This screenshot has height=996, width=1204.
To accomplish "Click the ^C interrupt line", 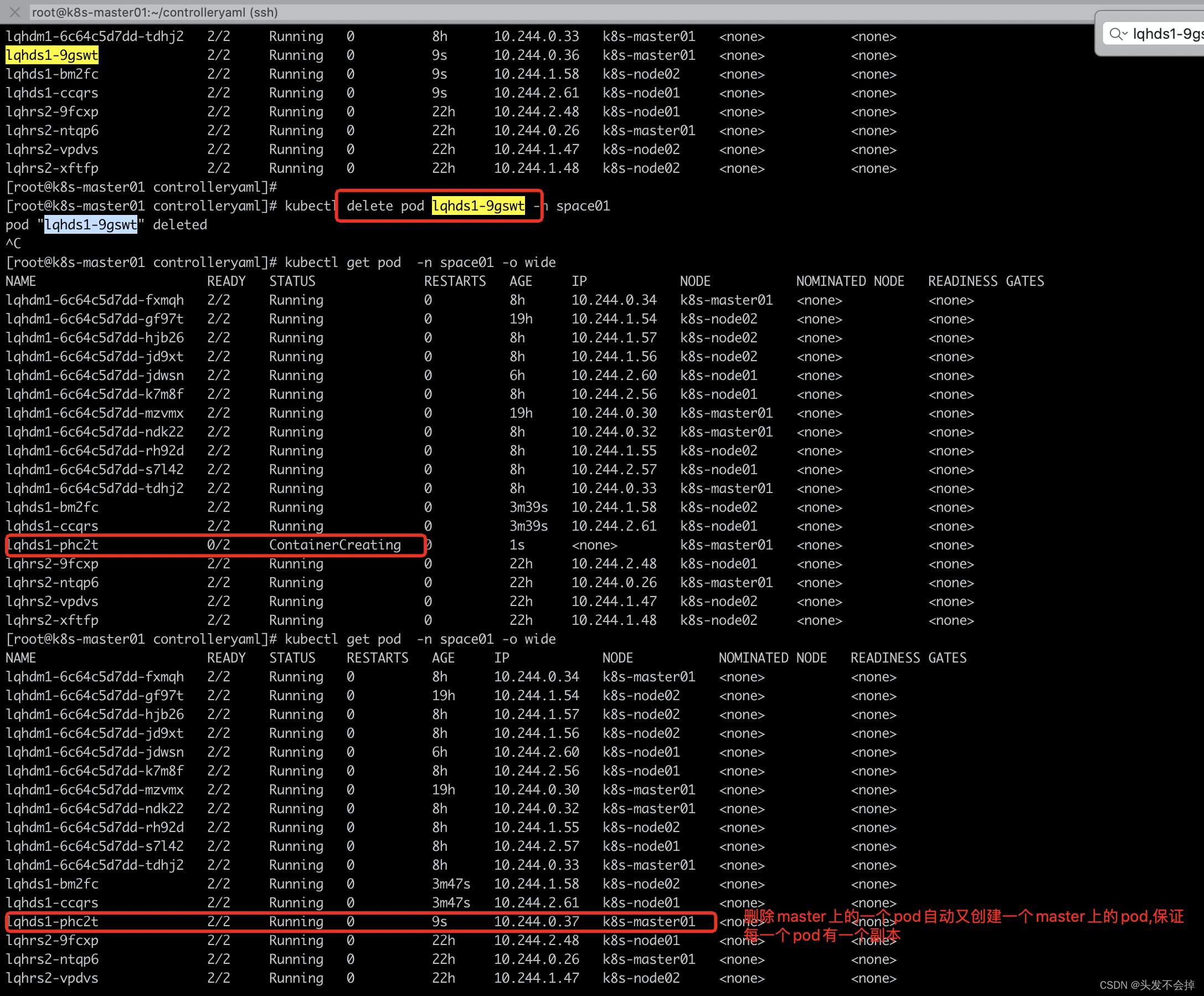I will (x=13, y=243).
